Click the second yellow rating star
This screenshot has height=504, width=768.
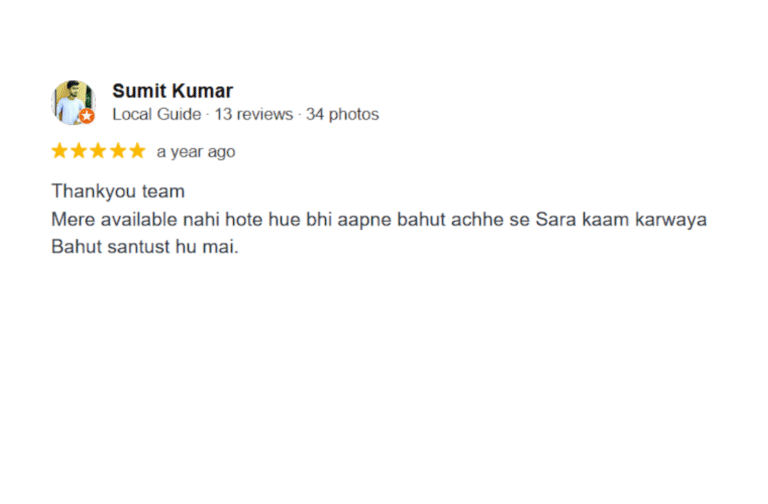tap(79, 151)
